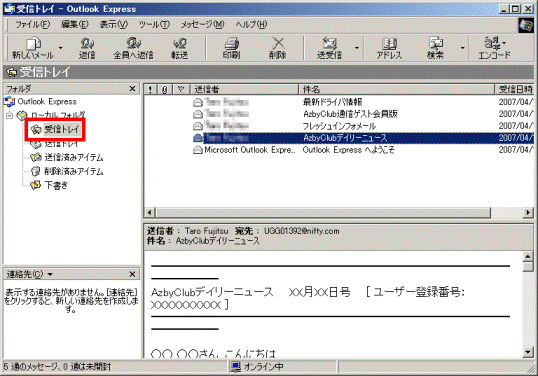Viewport: 538px width, 376px height.
Task: Click the 返信 (Reply) toolbar icon
Action: (87, 48)
